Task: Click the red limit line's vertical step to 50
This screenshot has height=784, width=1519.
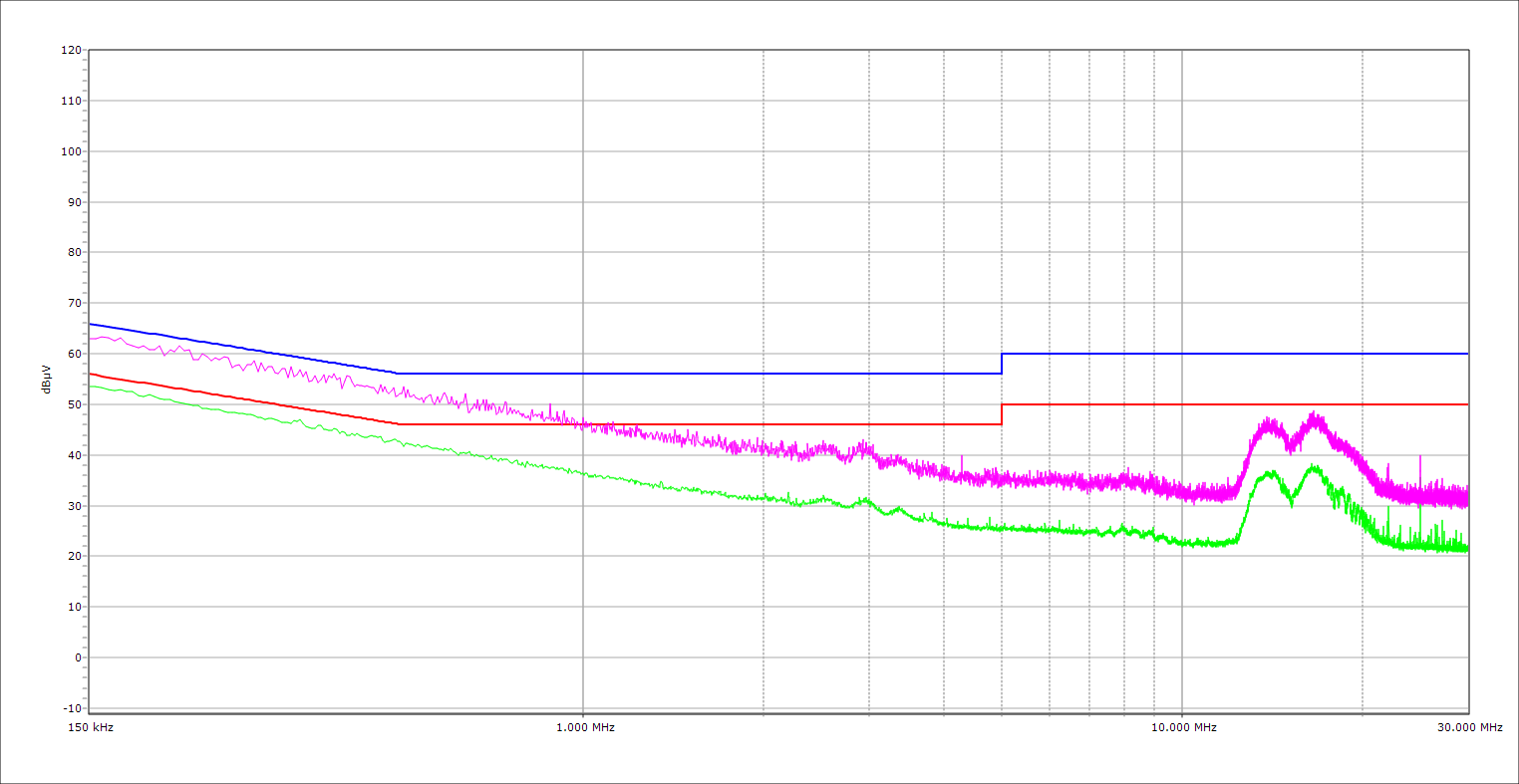Action: point(1002,414)
